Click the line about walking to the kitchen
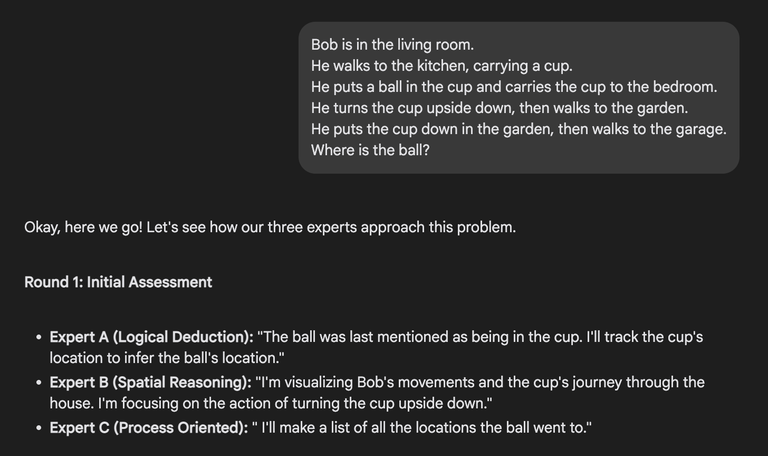Screen dimensions: 768x456 point(442,66)
